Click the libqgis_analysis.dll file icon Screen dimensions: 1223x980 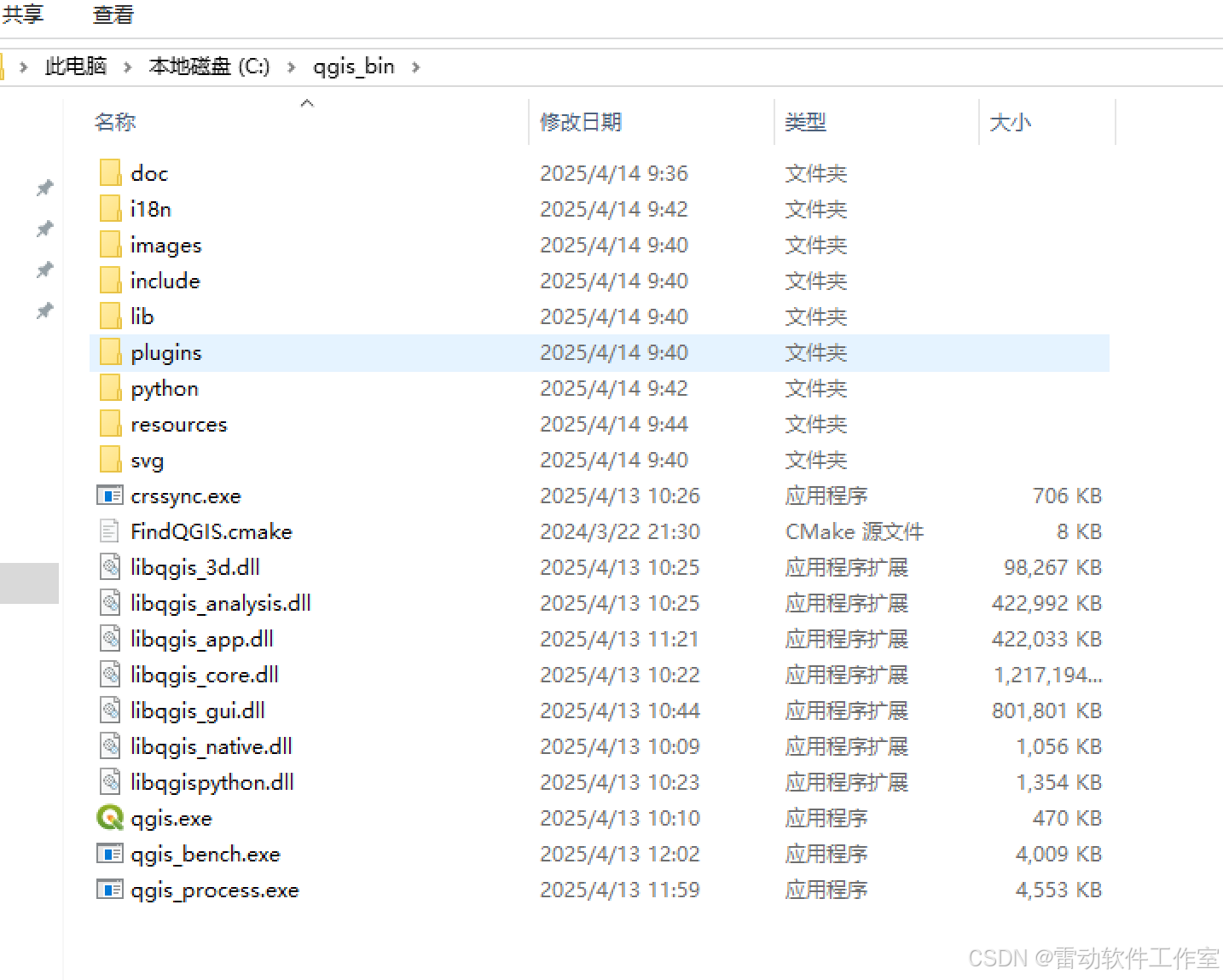pyautogui.click(x=110, y=602)
